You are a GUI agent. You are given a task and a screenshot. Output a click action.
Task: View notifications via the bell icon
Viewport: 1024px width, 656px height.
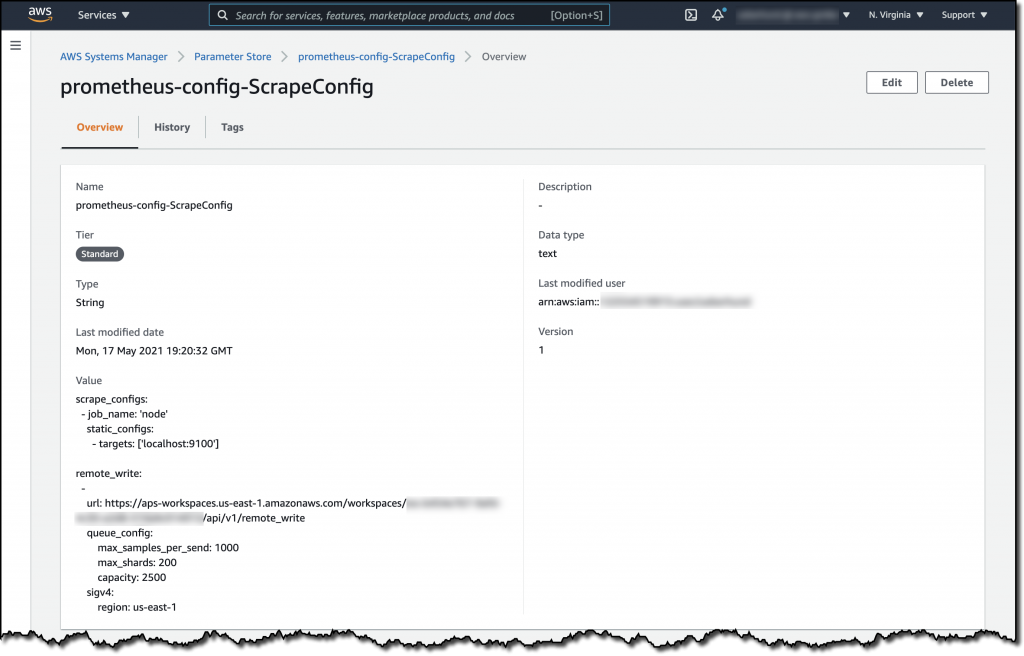(718, 15)
